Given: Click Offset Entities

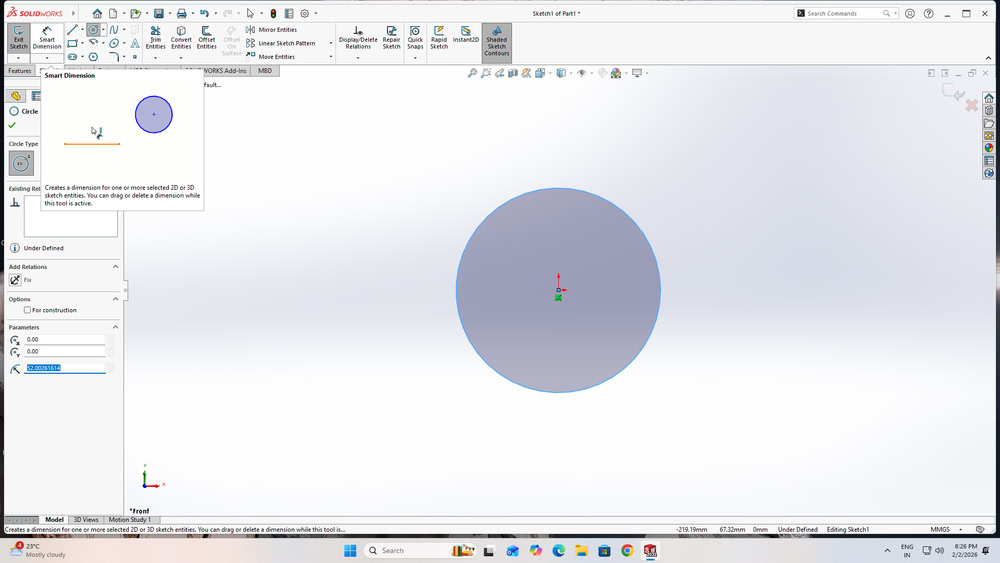Looking at the screenshot, I should tap(207, 38).
